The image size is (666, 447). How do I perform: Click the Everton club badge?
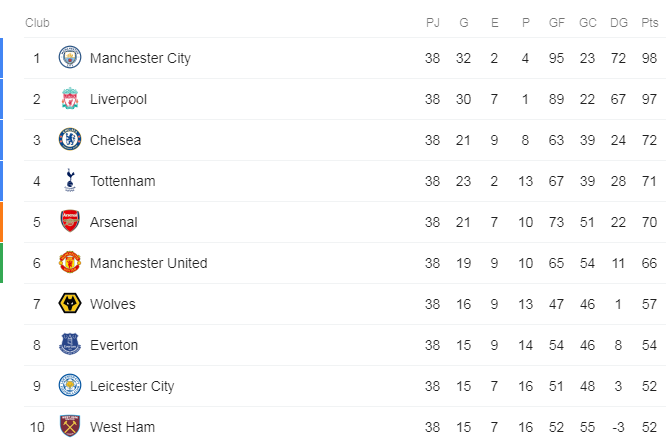pos(70,345)
